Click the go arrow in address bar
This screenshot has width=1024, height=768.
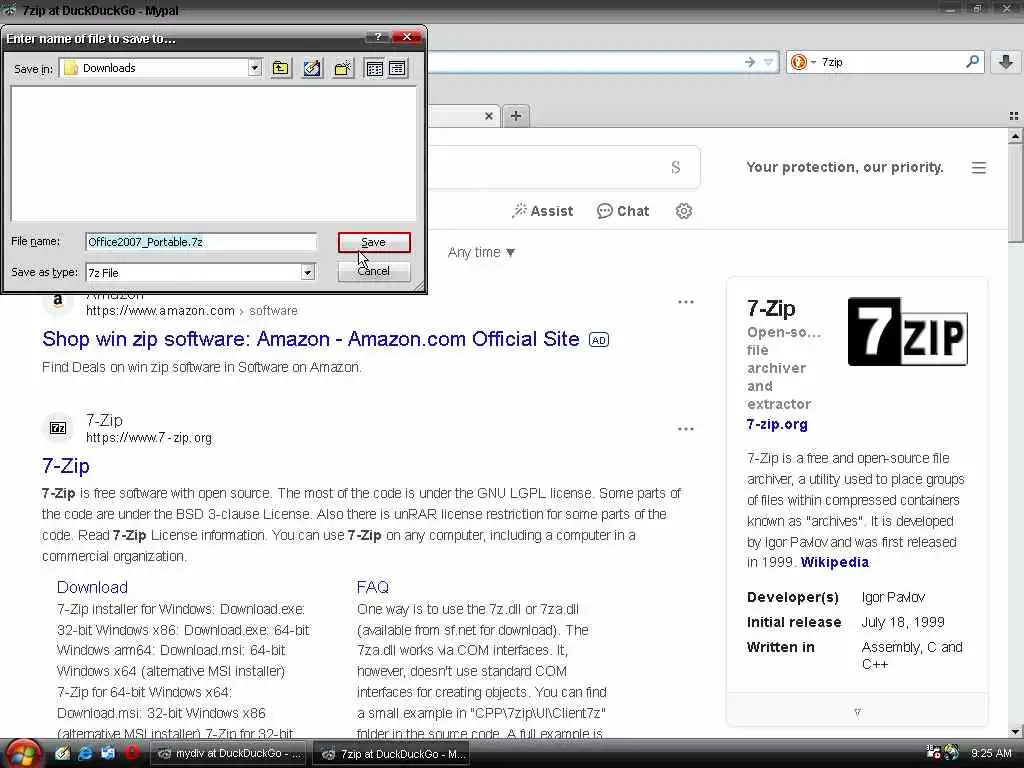pyautogui.click(x=750, y=62)
